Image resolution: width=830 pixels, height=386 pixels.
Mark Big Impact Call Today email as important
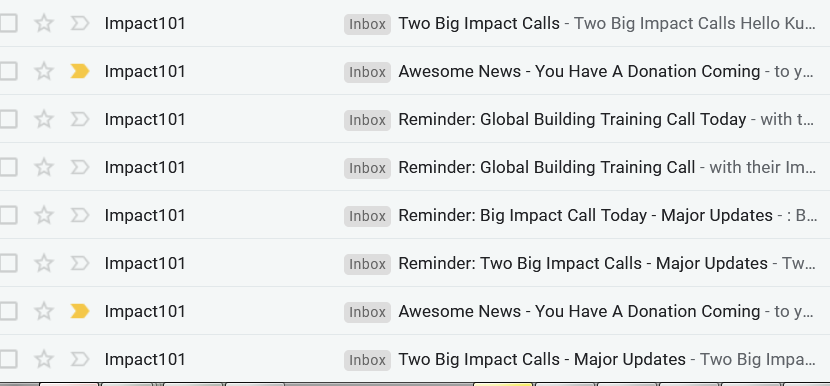coord(80,215)
